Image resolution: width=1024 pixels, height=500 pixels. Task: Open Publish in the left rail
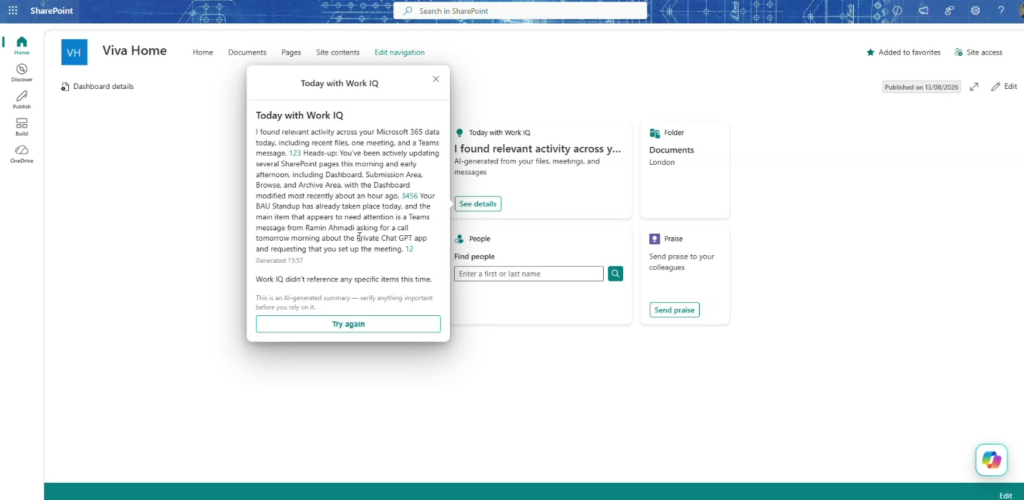pyautogui.click(x=22, y=99)
